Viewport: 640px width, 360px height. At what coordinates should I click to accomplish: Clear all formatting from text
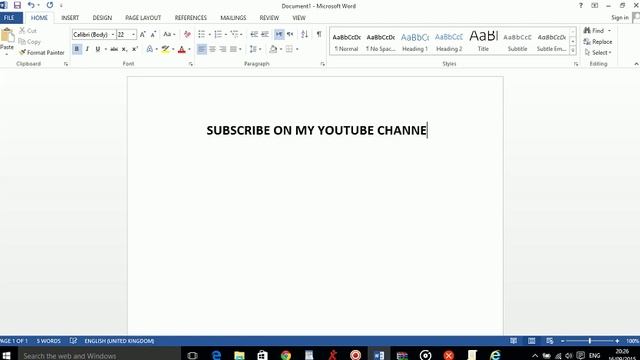point(187,34)
